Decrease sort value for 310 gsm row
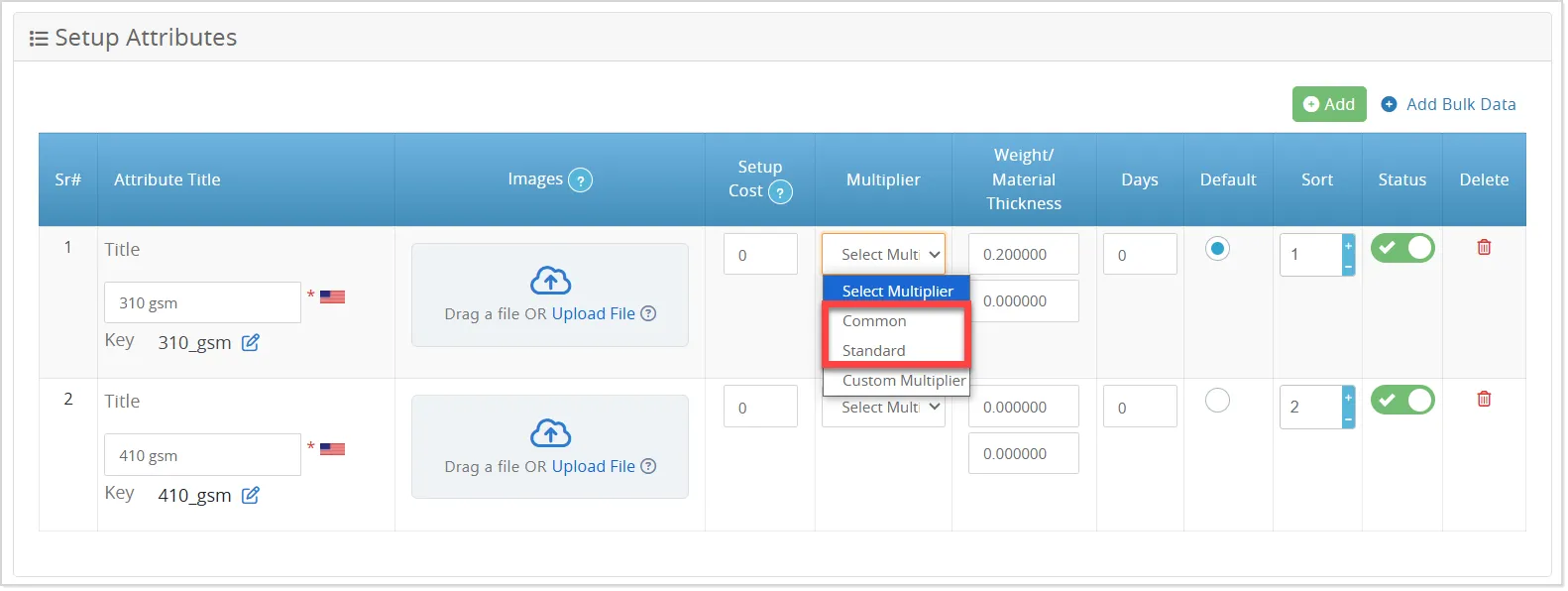This screenshot has height=591, width=1568. 1348,266
